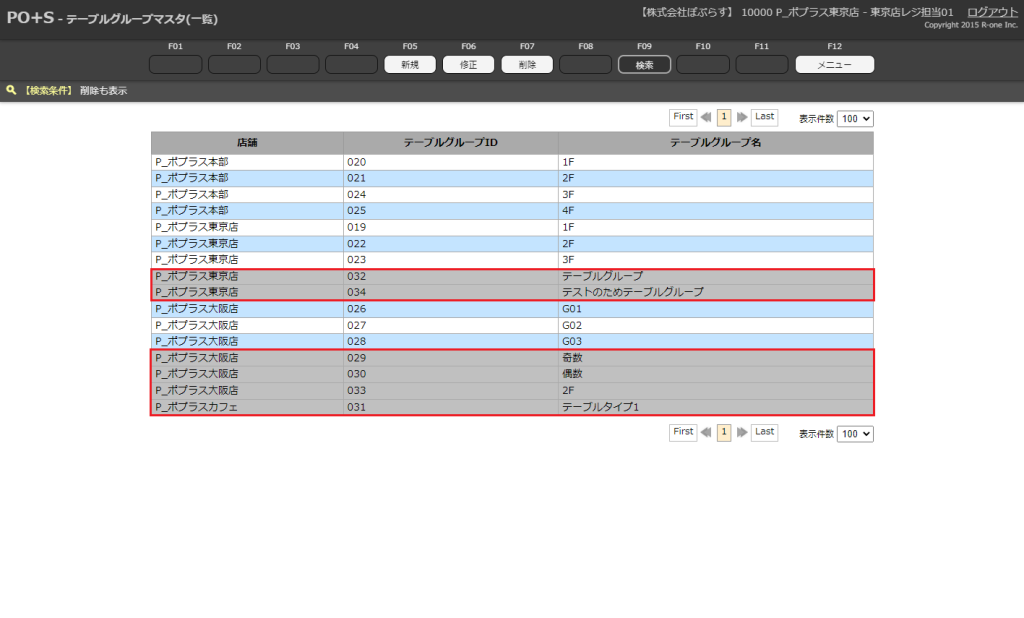Open the top 表示件数 dropdown
This screenshot has width=1024, height=618.
(x=855, y=118)
